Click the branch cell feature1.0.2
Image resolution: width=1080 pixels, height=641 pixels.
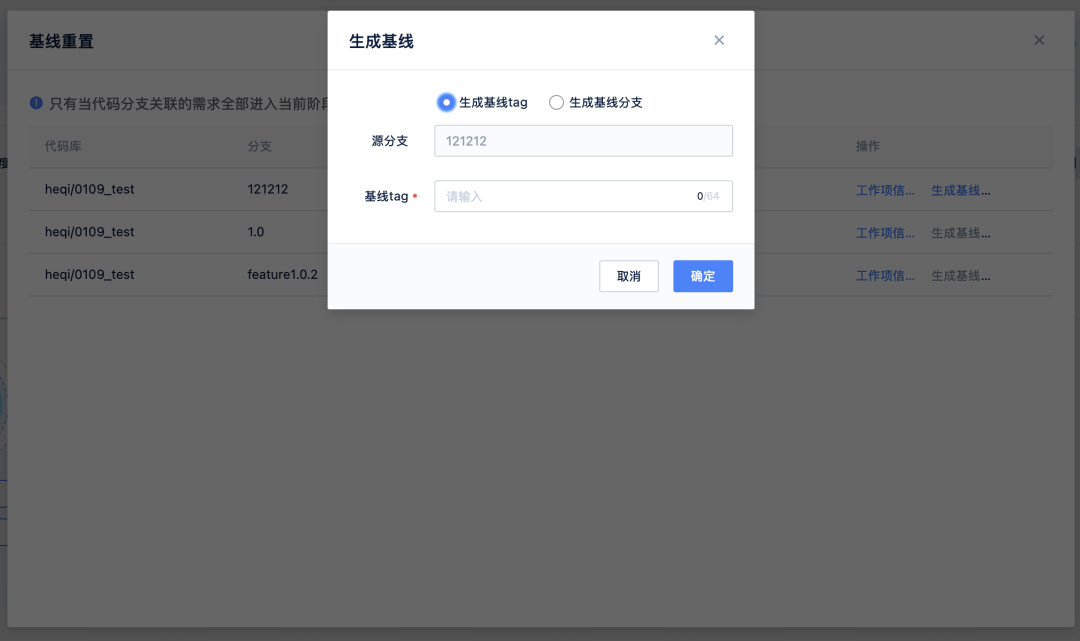click(x=282, y=275)
